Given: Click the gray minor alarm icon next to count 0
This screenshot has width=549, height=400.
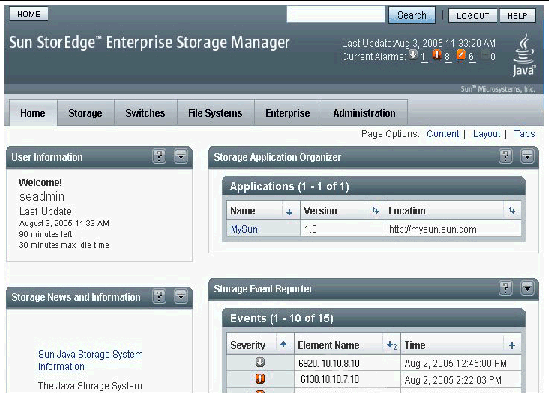Looking at the screenshot, I should (x=485, y=55).
